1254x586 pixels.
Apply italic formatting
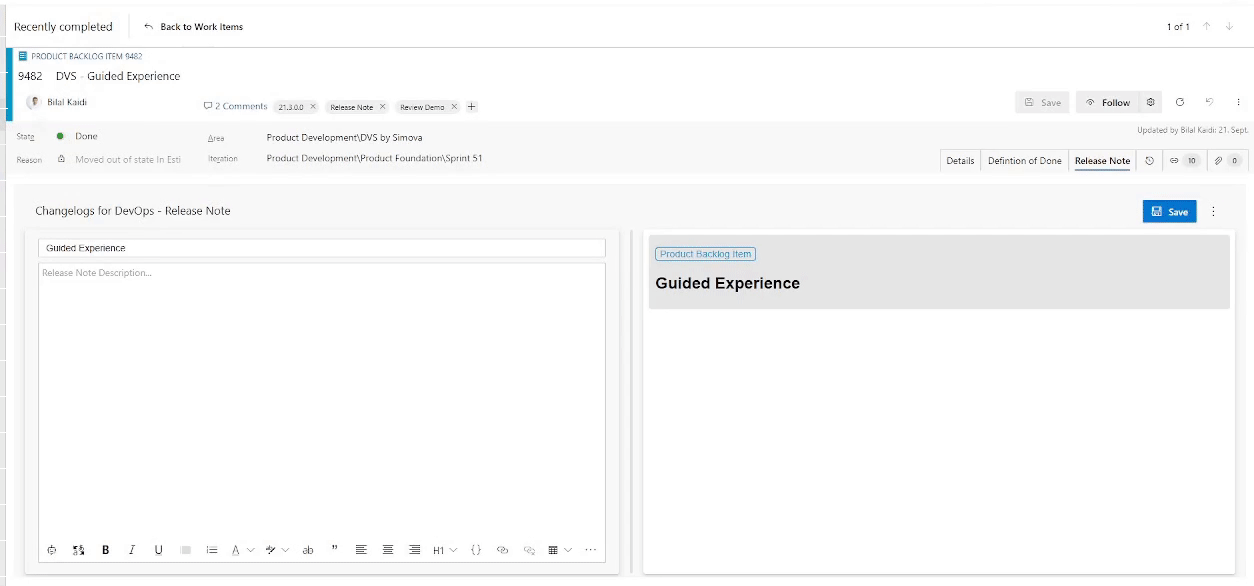[132, 549]
